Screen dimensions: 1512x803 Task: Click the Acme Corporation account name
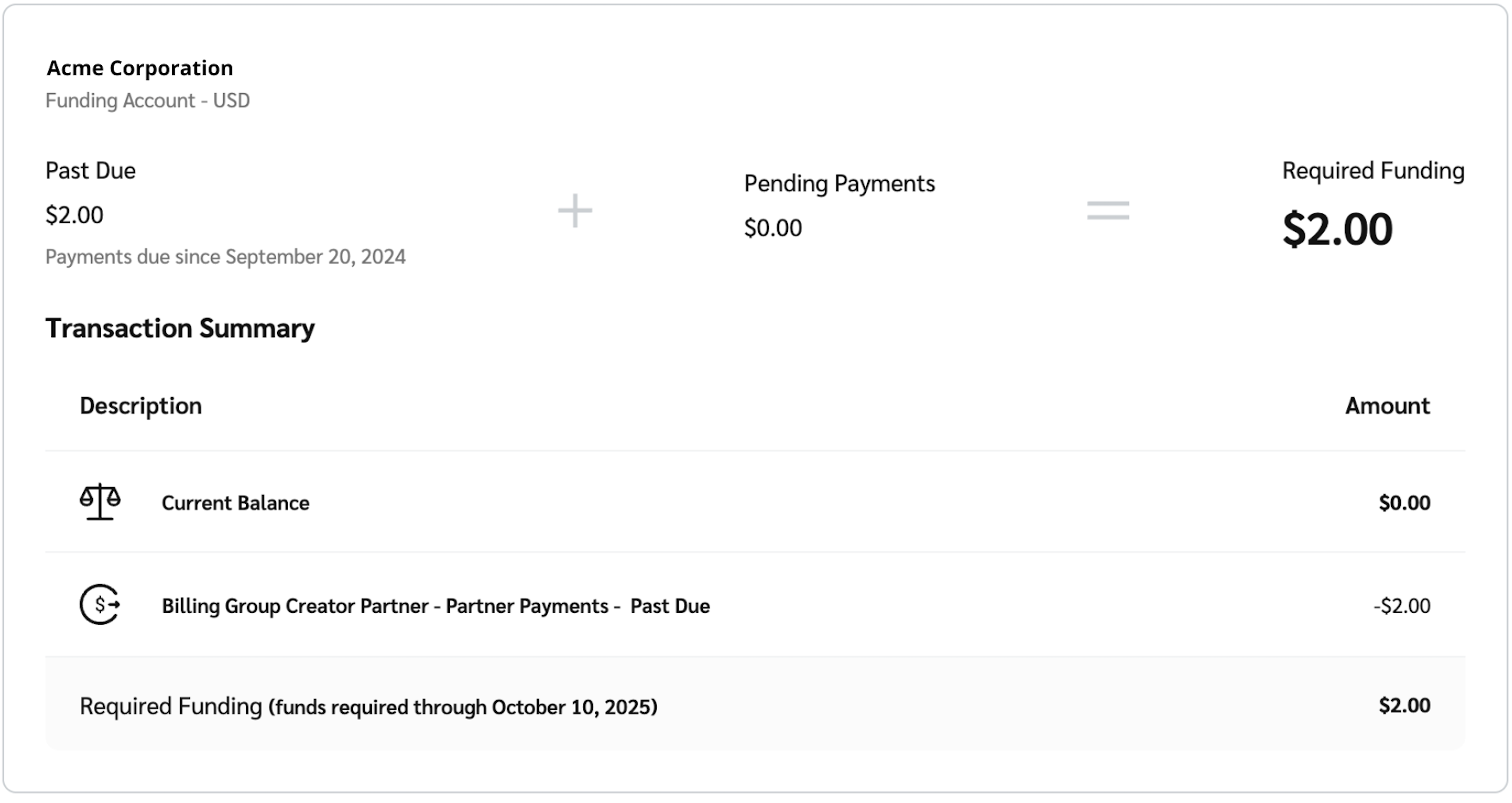(x=140, y=68)
